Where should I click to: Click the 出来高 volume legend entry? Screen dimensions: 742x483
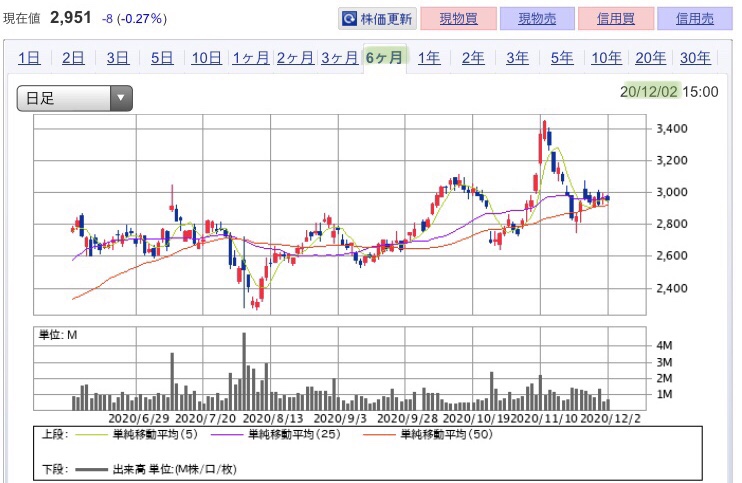click(x=174, y=469)
